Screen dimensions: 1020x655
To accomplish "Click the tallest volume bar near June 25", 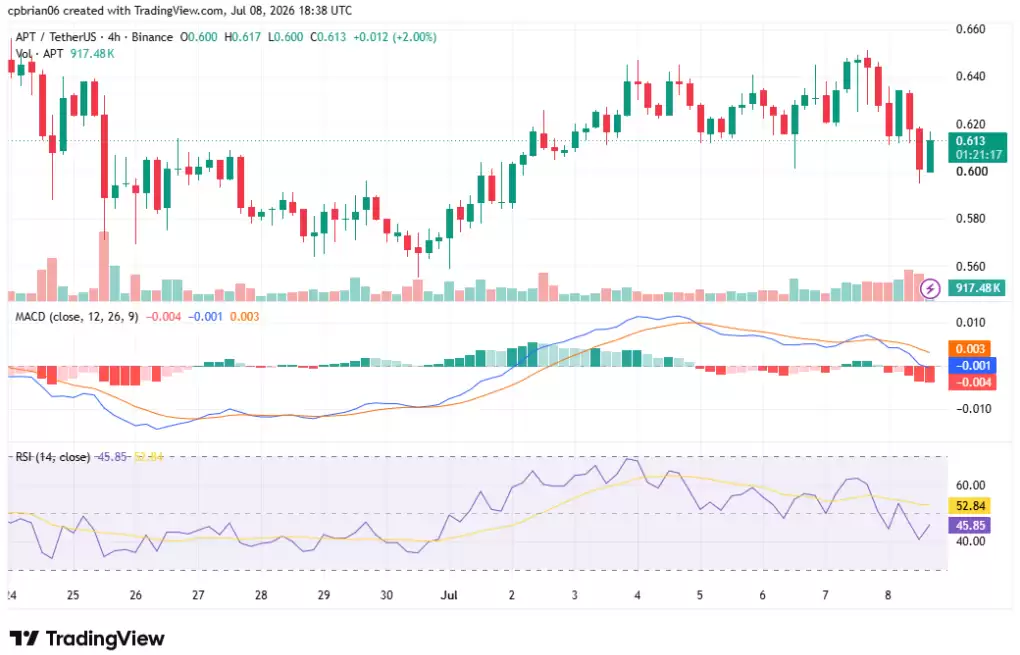I will (104, 266).
